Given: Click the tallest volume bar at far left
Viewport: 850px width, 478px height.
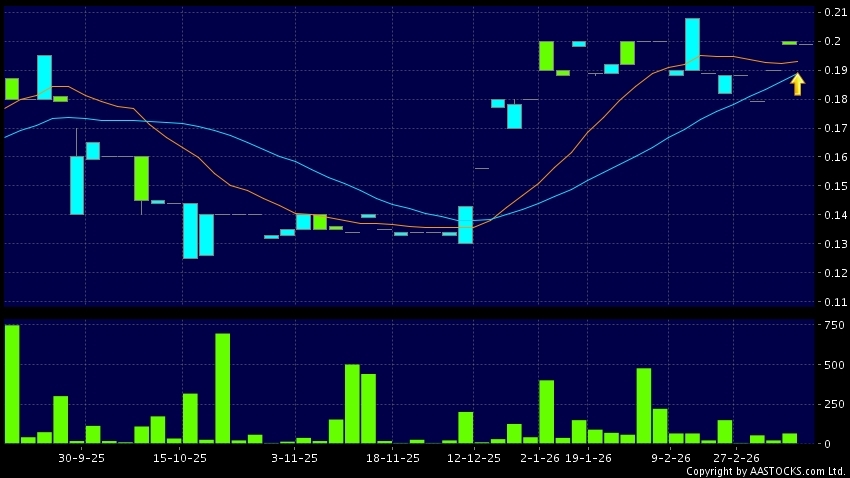Looking at the screenshot, I should click(x=12, y=384).
